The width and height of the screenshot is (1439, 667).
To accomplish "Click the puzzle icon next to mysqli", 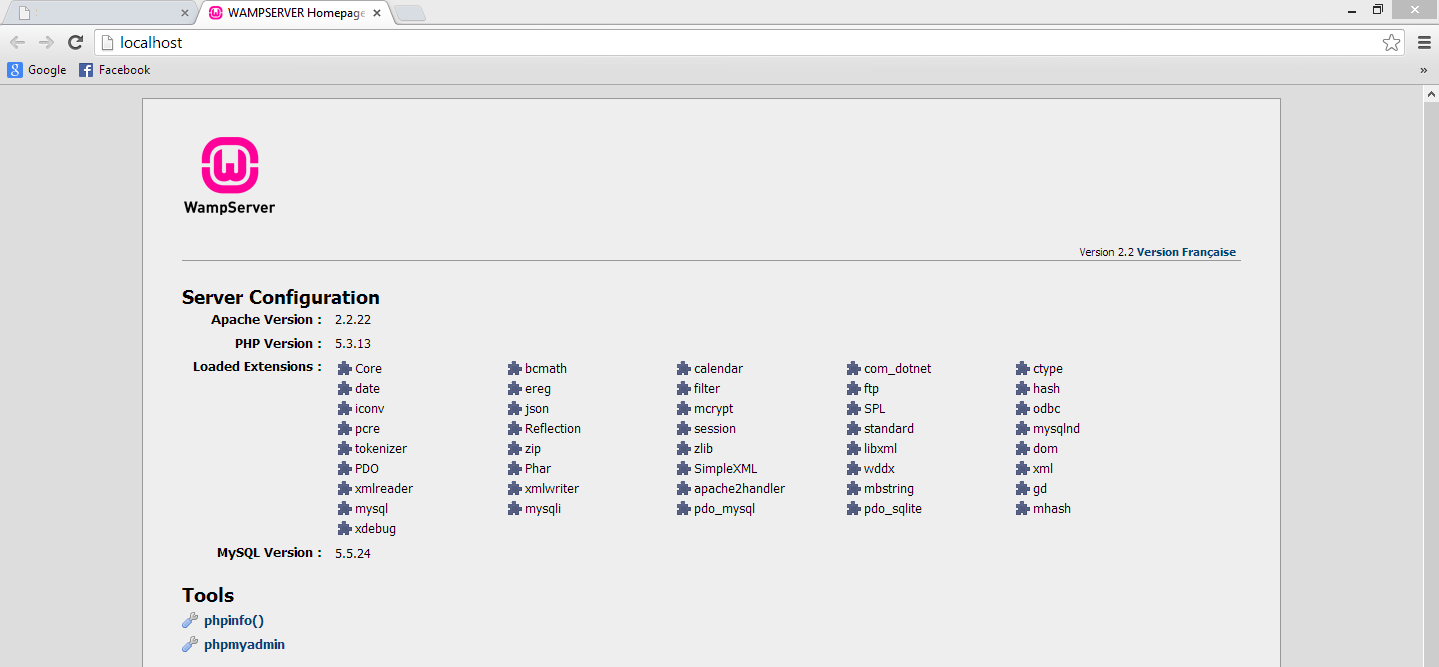I will 515,509.
